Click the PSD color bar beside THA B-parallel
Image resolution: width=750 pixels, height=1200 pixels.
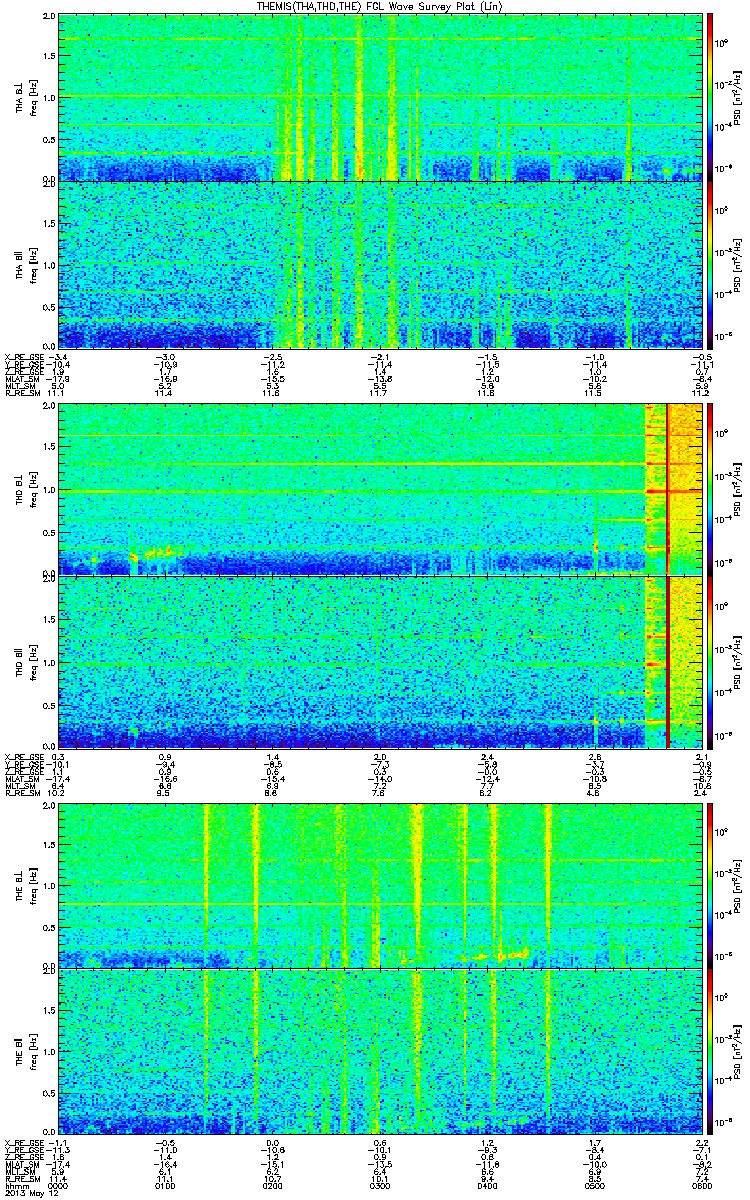click(709, 264)
